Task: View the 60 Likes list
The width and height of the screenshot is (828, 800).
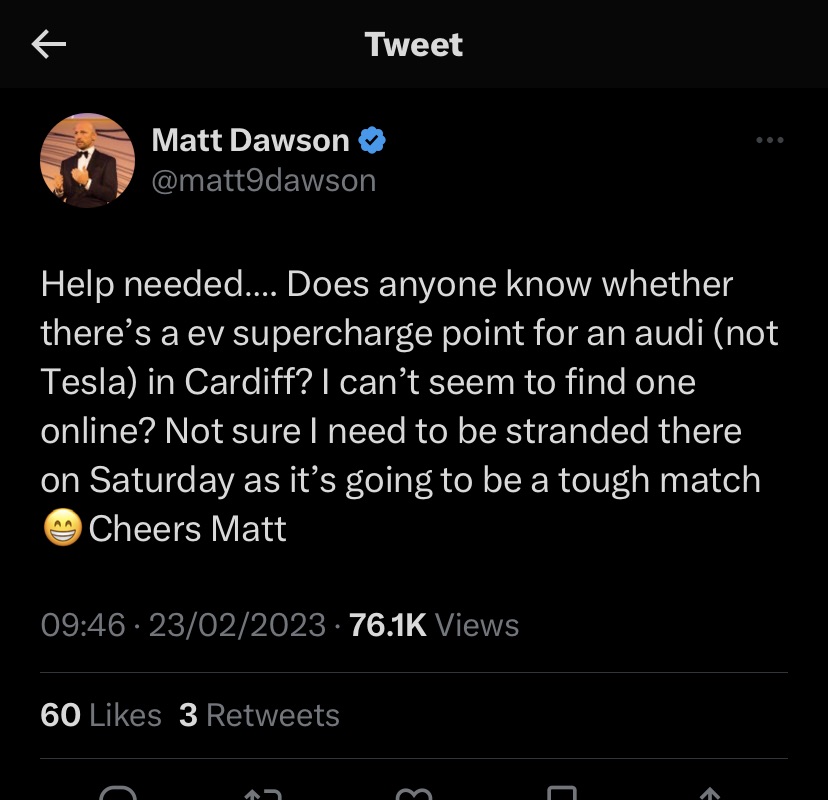Action: (101, 715)
